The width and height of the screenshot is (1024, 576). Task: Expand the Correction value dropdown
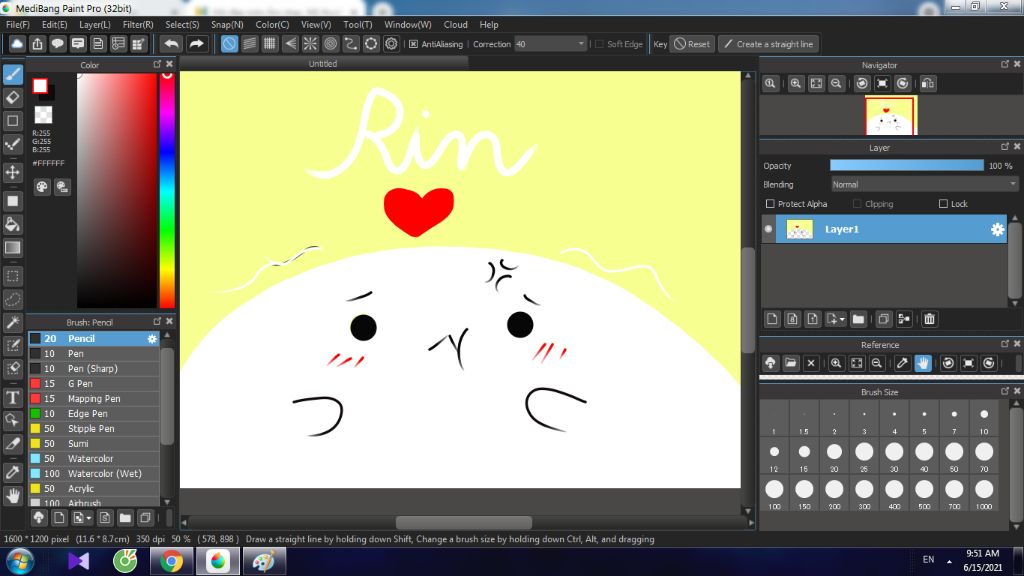581,44
